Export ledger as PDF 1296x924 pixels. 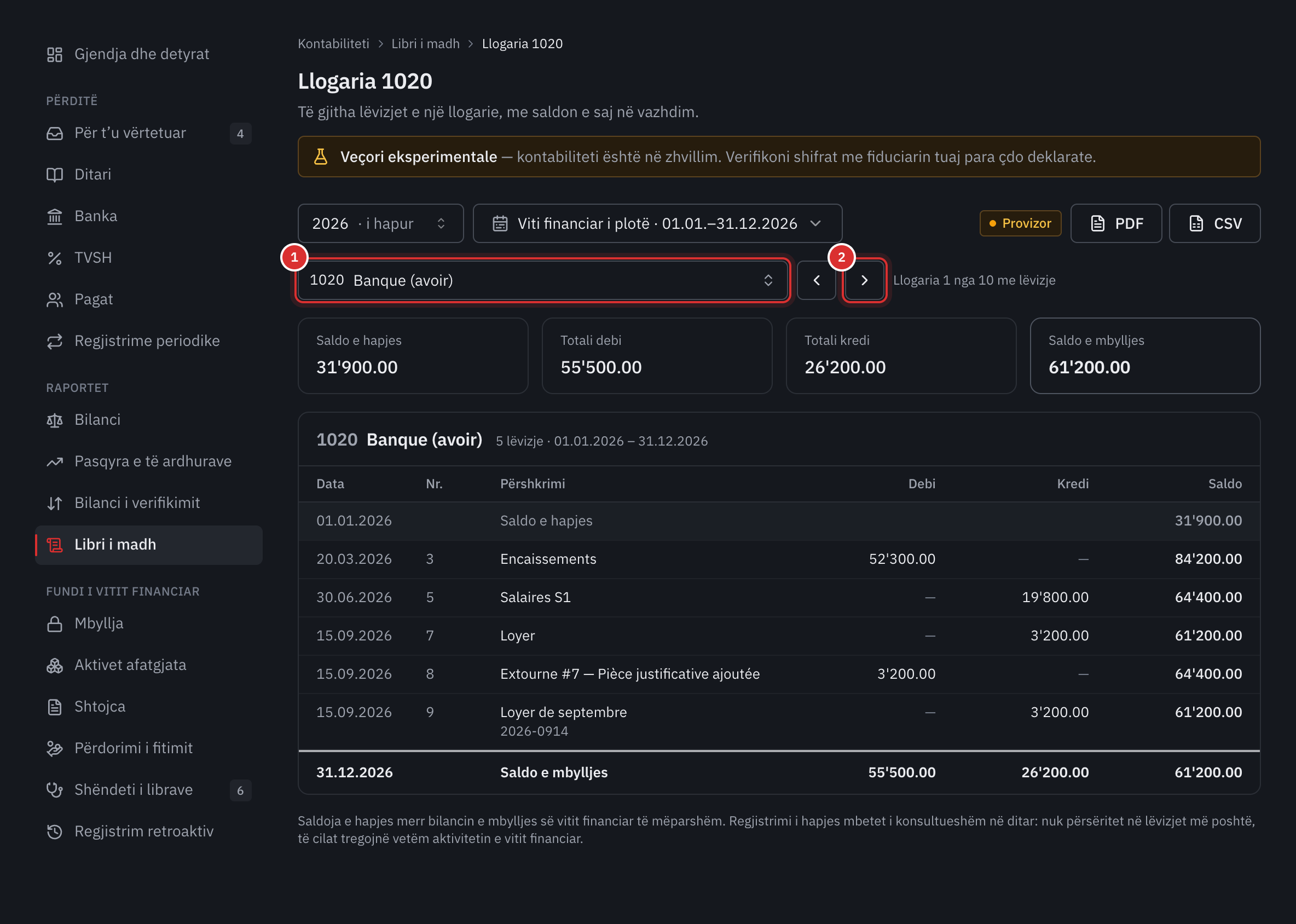(x=1116, y=223)
